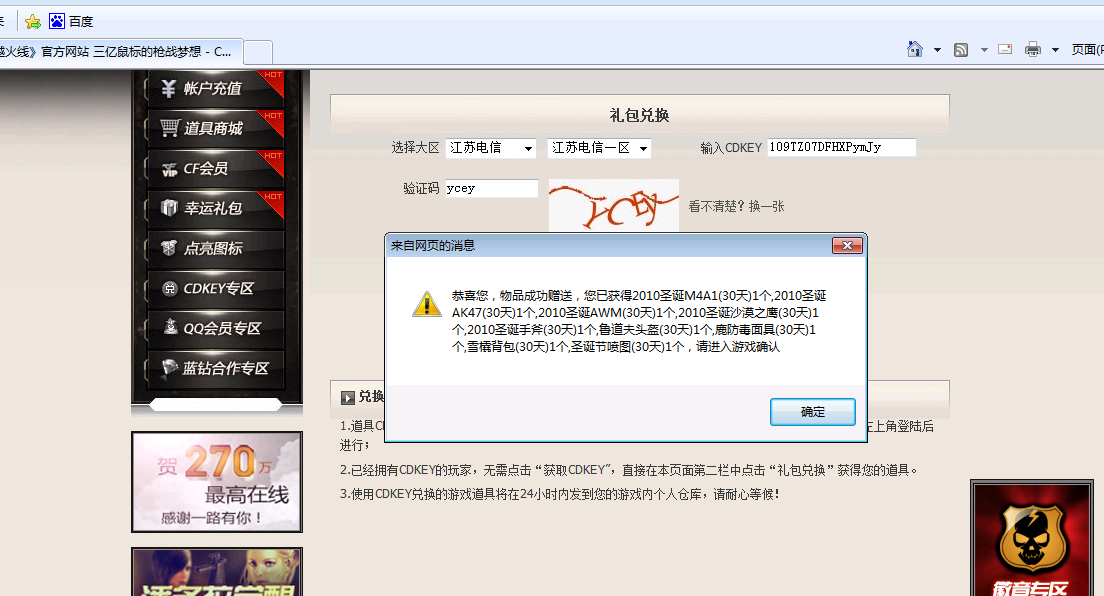The width and height of the screenshot is (1104, 596).
Task: Open the CDKEY专区 sidebar menu item
Action: coord(215,289)
